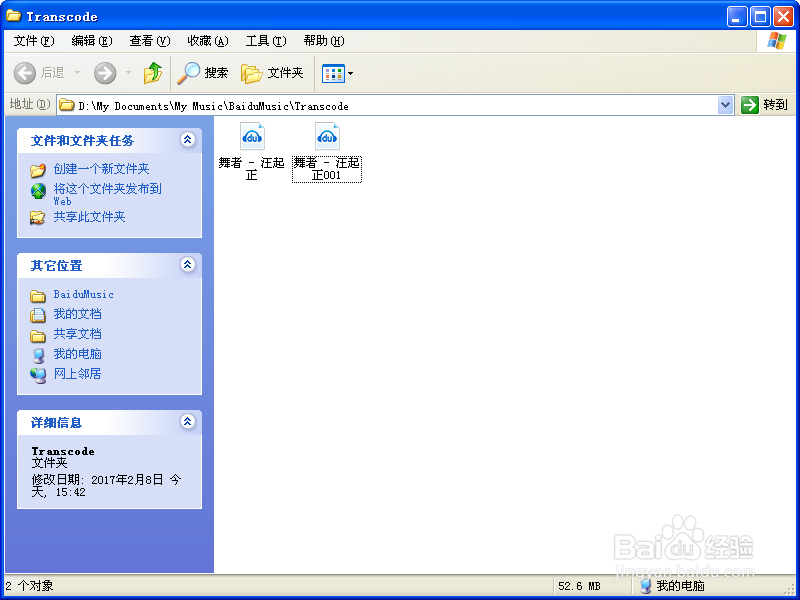Click the Forward arrow toolbar icon
Screen dimensions: 800x600
105,73
